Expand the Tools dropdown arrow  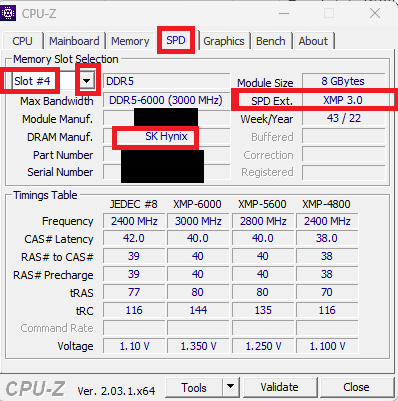click(x=230, y=388)
